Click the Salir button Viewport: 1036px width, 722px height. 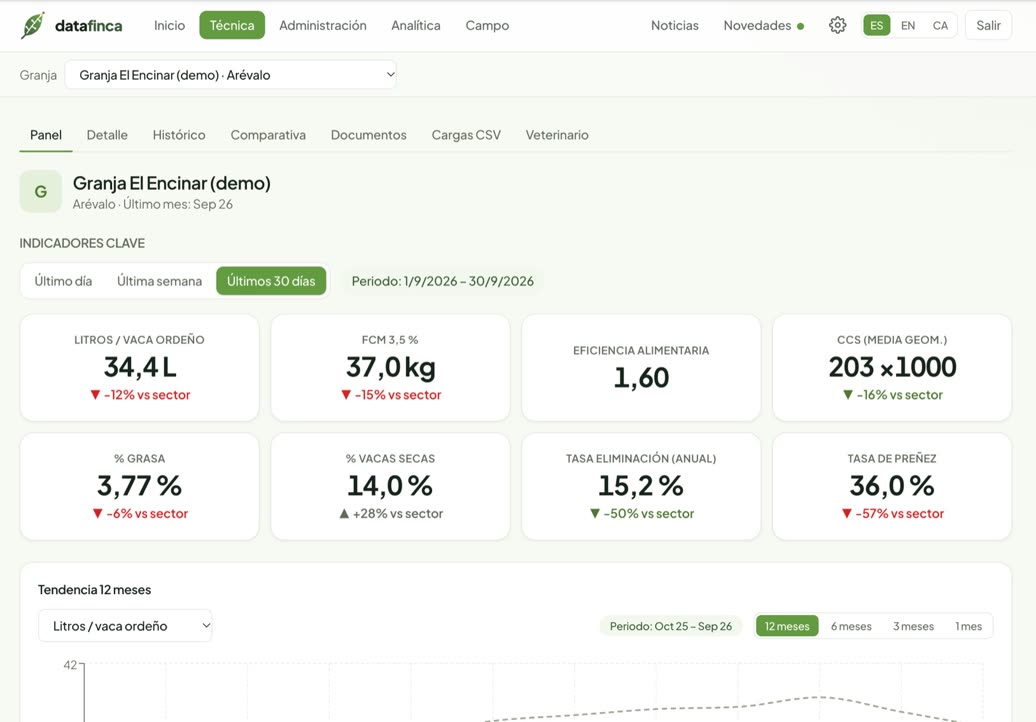[x=988, y=25]
